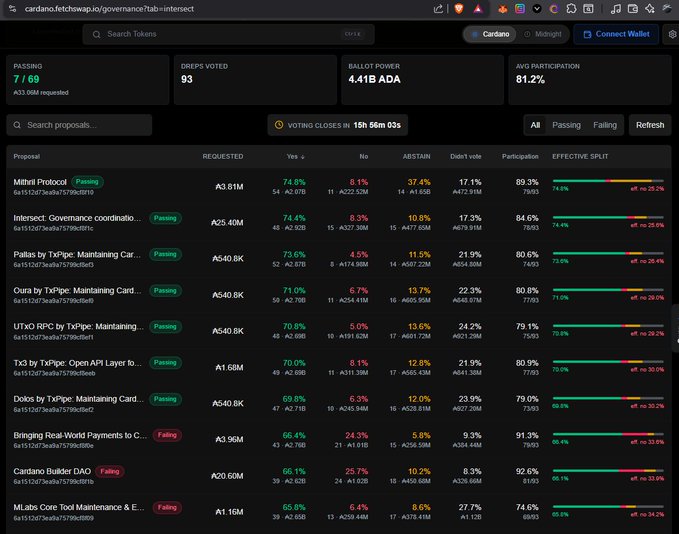Open the browser extensions puzzle icon

(x=571, y=9)
